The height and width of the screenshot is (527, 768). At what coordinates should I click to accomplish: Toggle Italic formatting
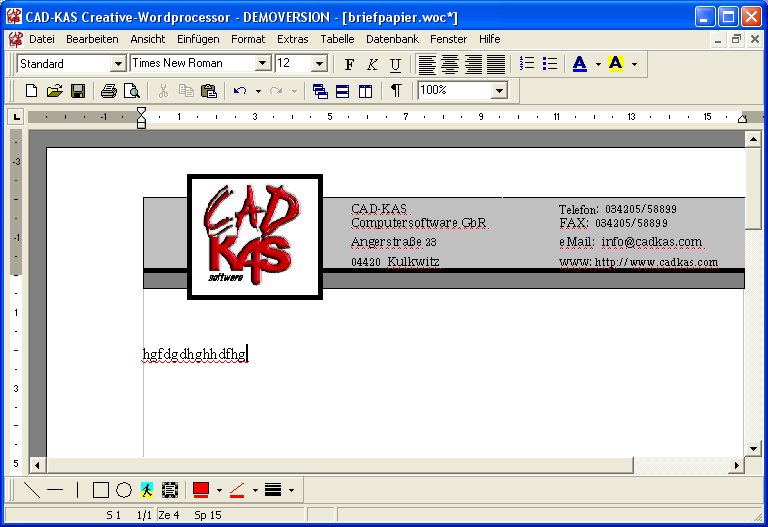click(372, 64)
